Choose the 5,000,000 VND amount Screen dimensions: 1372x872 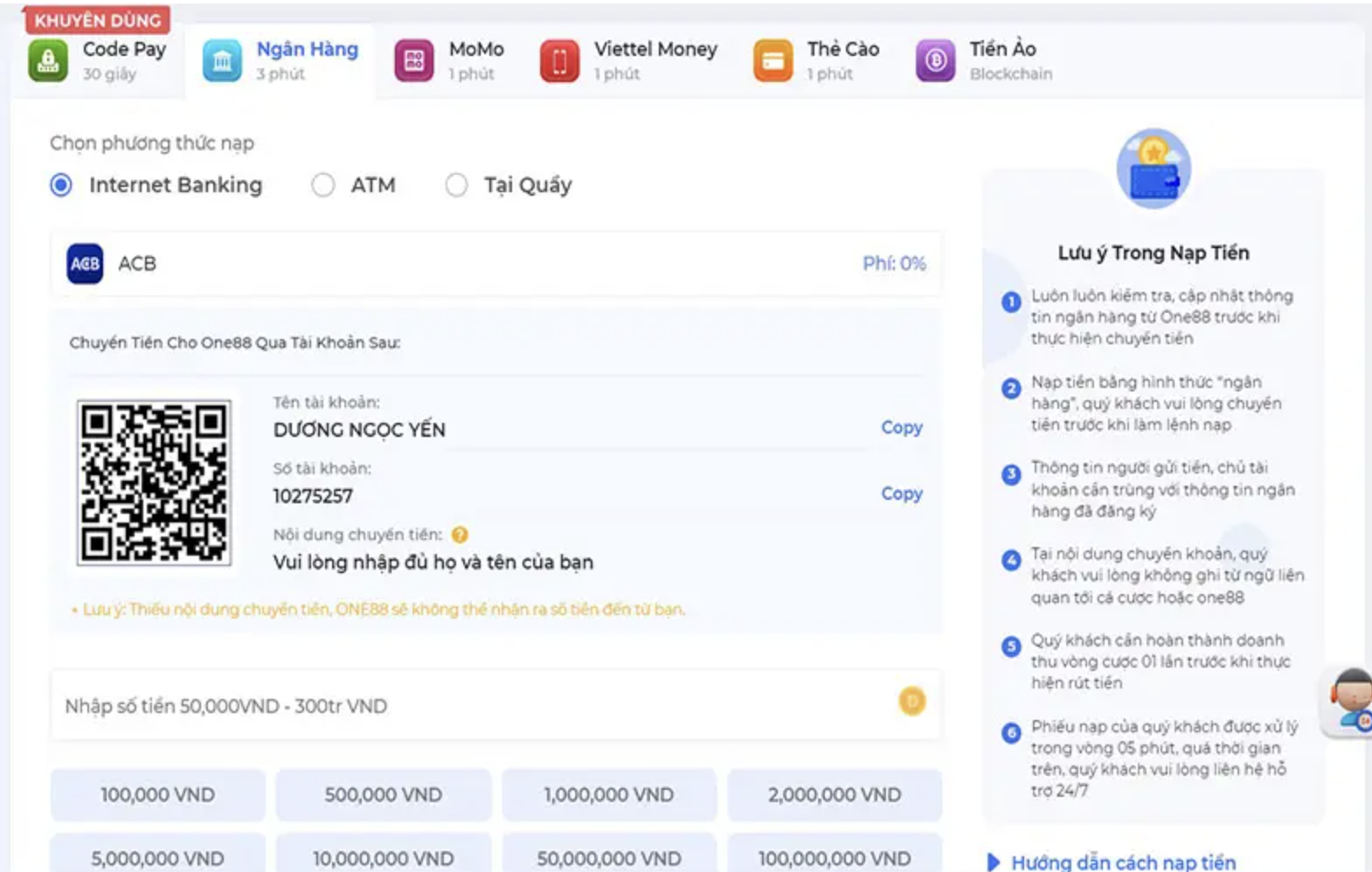pyautogui.click(x=157, y=855)
